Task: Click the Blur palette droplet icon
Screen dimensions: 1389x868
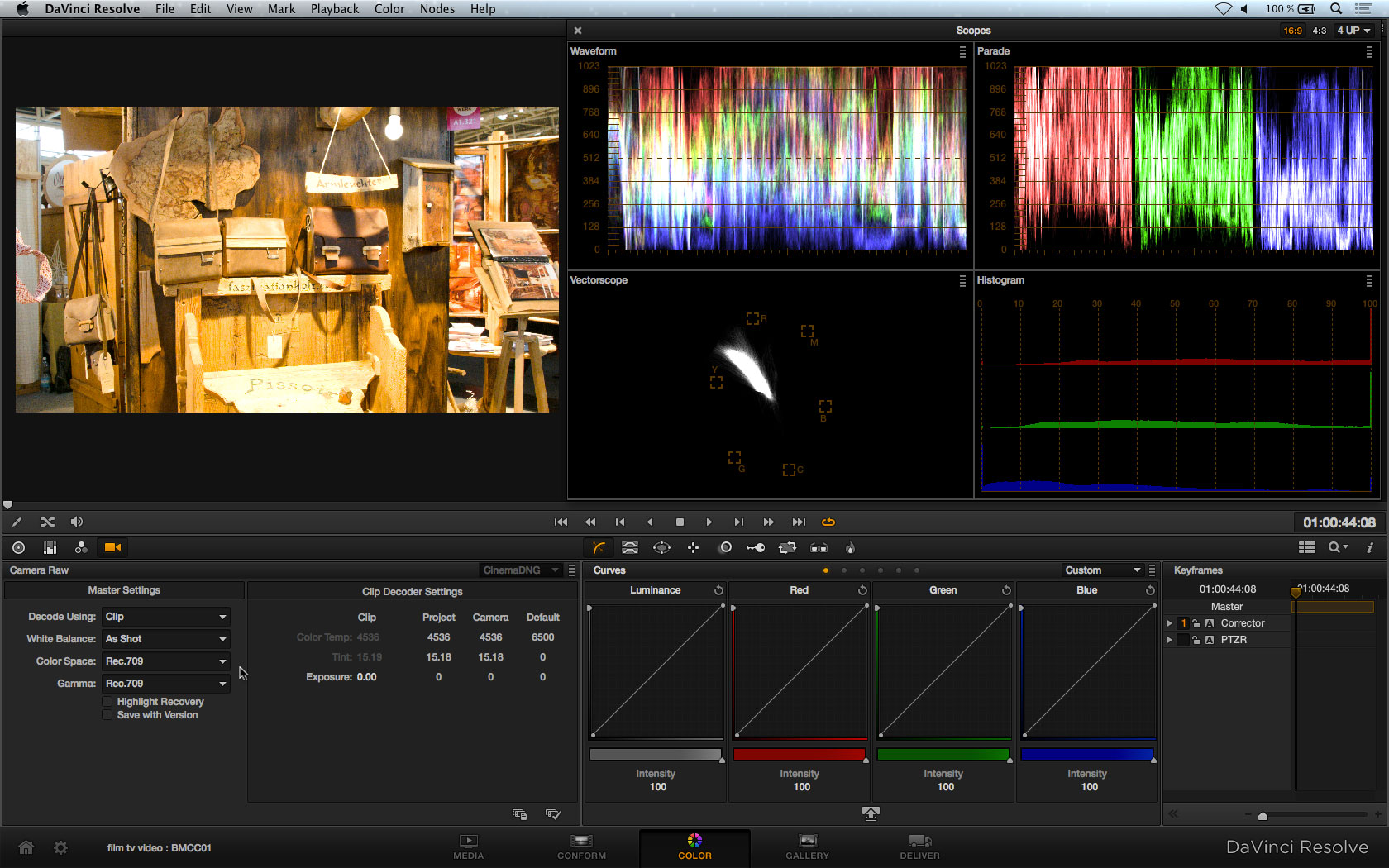Action: click(x=850, y=547)
